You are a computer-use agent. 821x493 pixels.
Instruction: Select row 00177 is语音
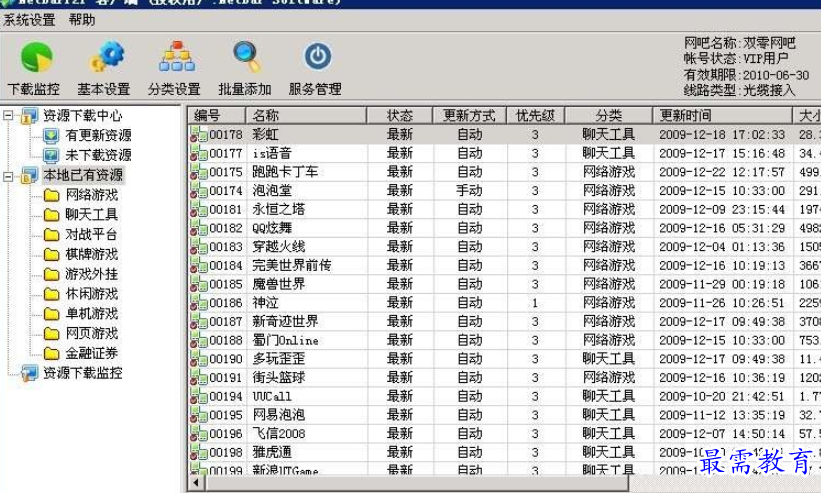(505, 153)
